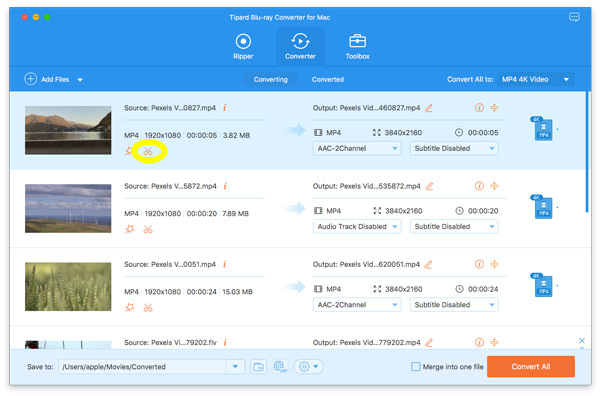The image size is (600, 396).
Task: Expand the Convert All to MP4 4K Video dropdown
Action: tap(536, 79)
